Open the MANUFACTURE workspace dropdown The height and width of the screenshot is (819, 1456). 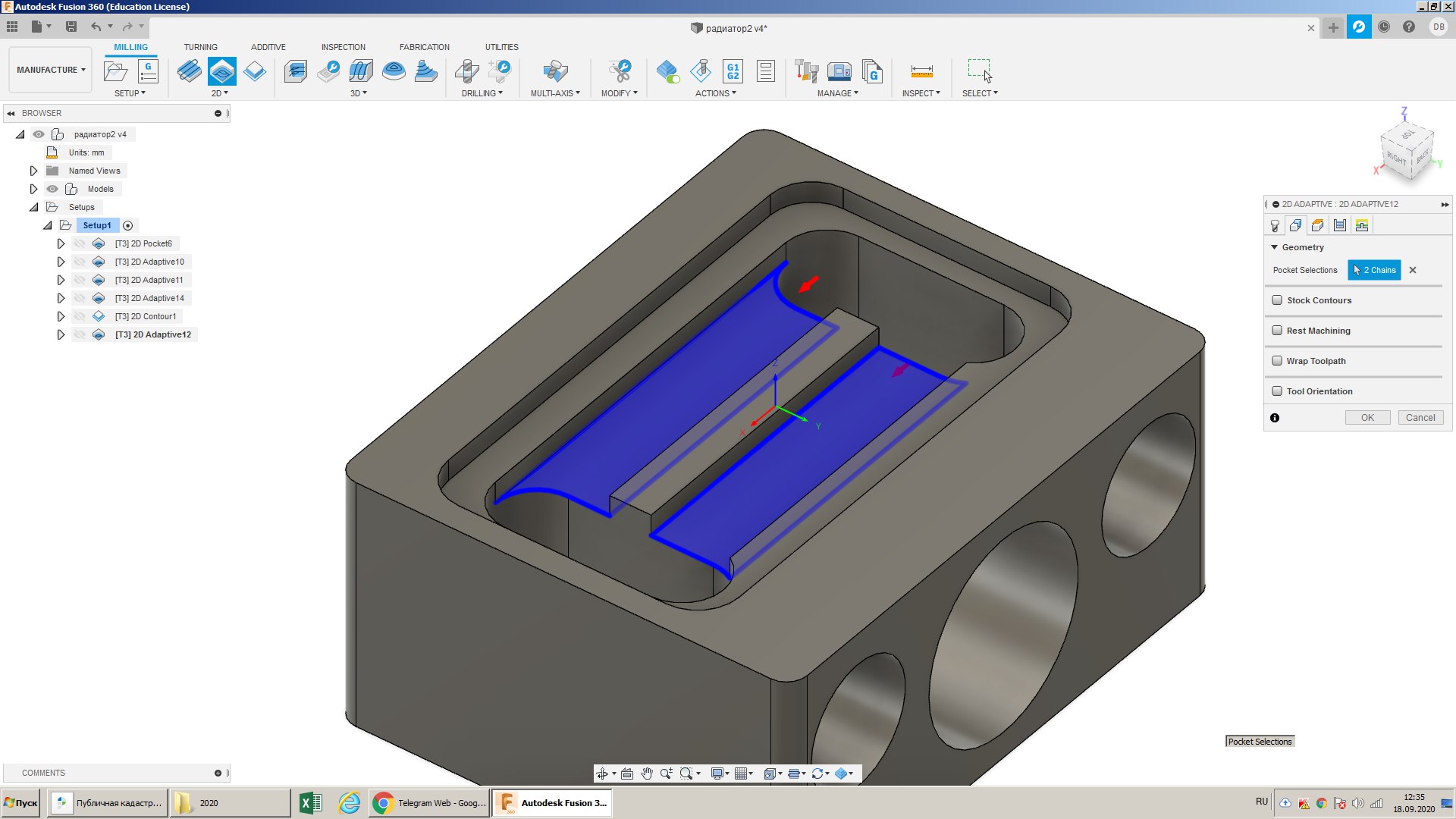click(51, 70)
